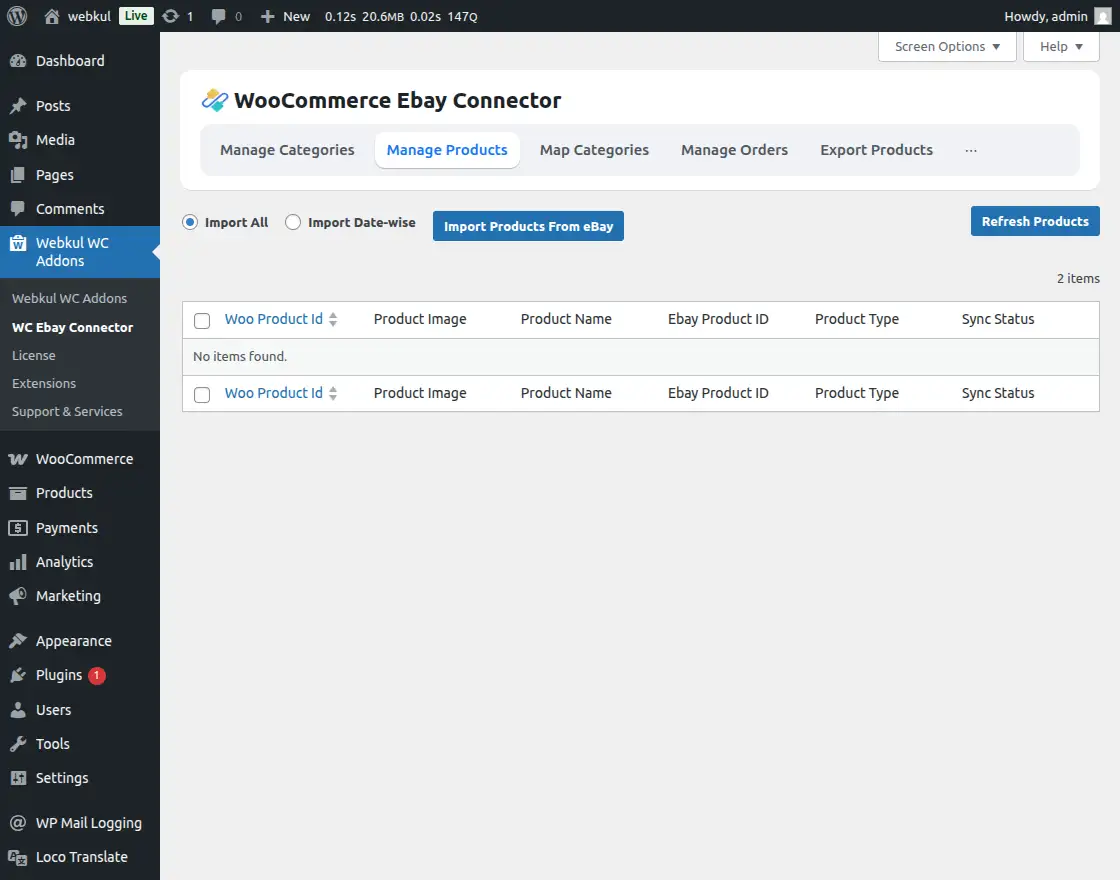Click the Live status badge
1120x880 pixels.
pyautogui.click(x=136, y=16)
